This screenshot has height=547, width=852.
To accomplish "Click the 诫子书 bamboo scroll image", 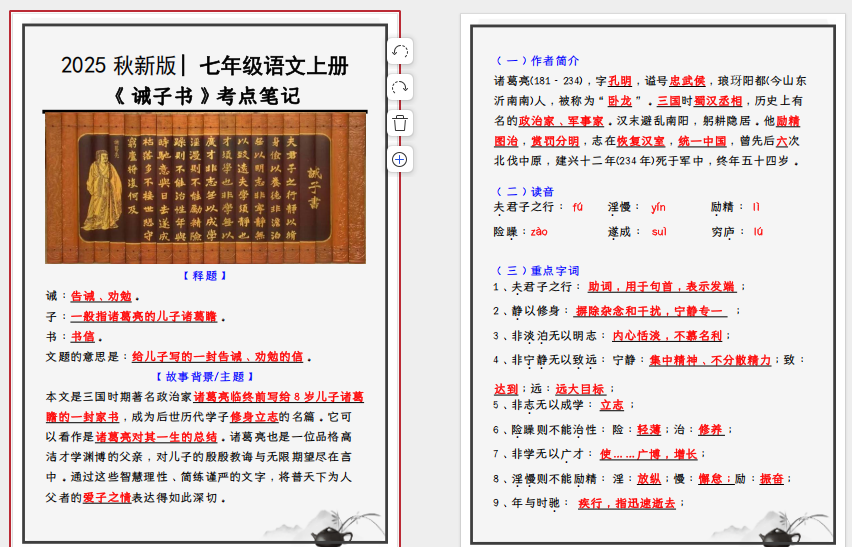I will [x=205, y=187].
